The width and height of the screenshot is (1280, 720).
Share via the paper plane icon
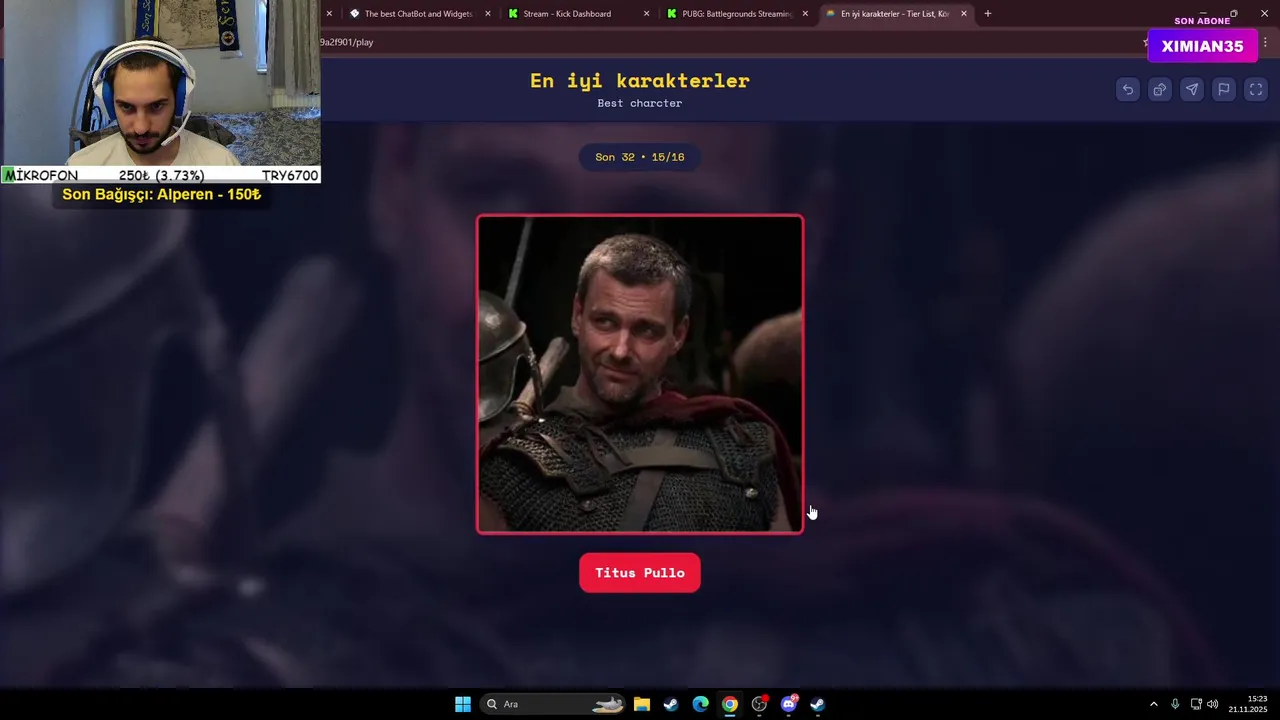pos(1191,90)
